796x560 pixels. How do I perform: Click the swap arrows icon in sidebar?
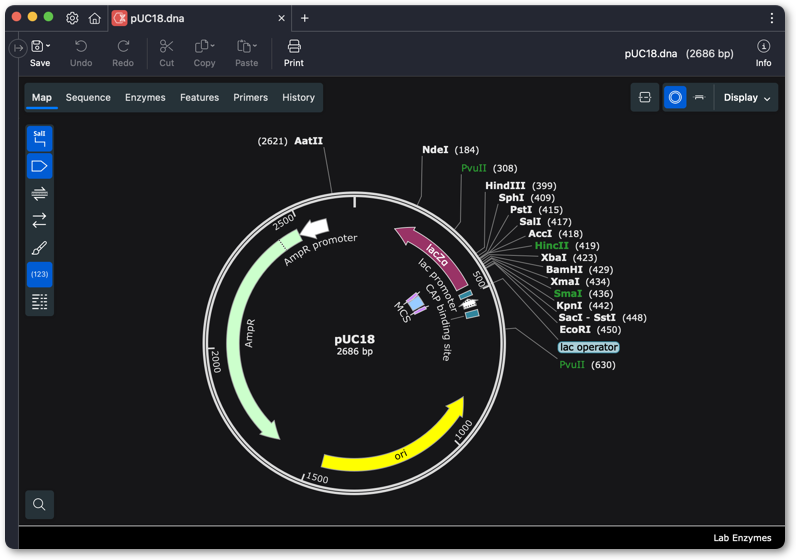(x=39, y=220)
